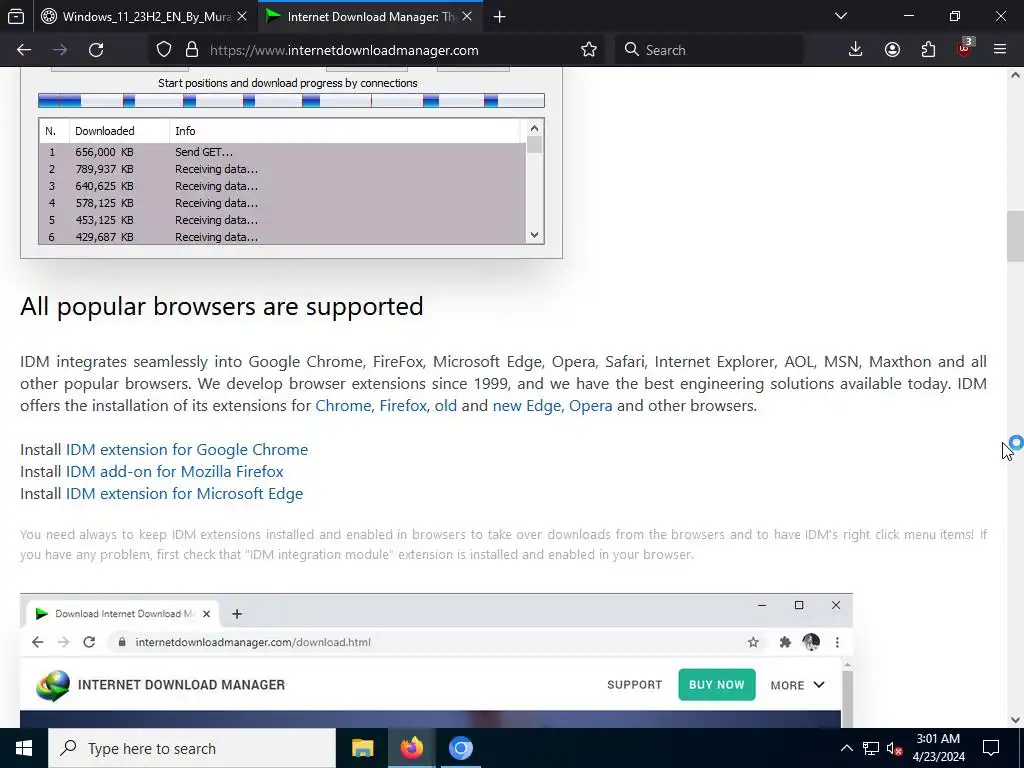Select connection row 1 Send GET
The image size is (1024, 768).
[283, 152]
